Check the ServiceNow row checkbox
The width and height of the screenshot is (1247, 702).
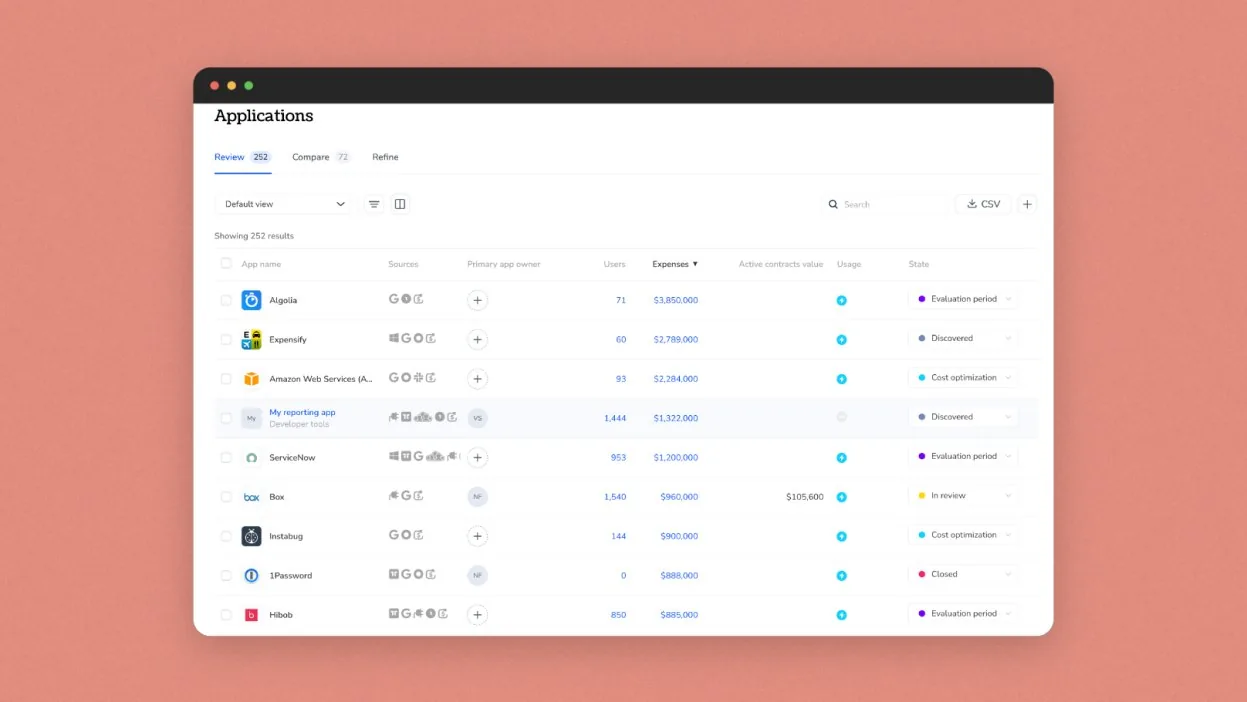226,457
